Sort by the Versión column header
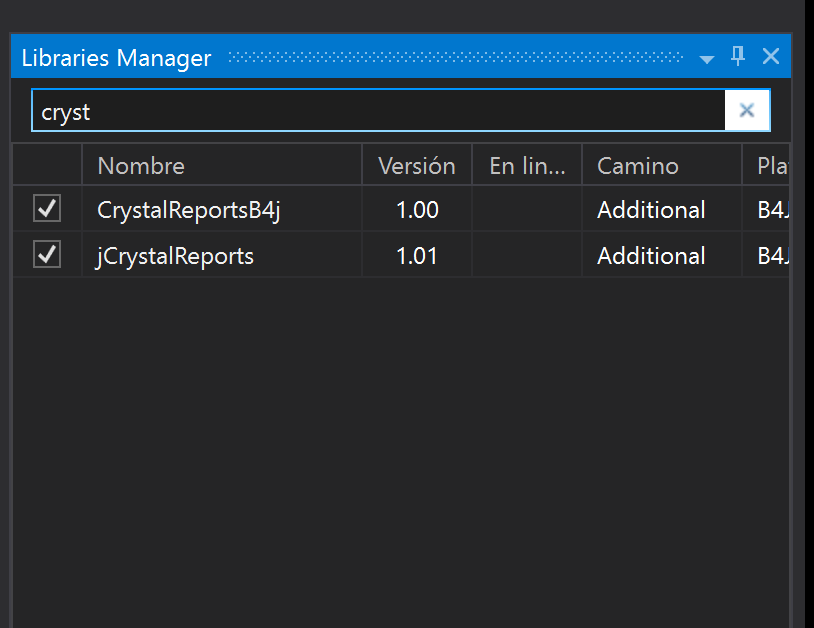This screenshot has width=814, height=628. (x=416, y=166)
